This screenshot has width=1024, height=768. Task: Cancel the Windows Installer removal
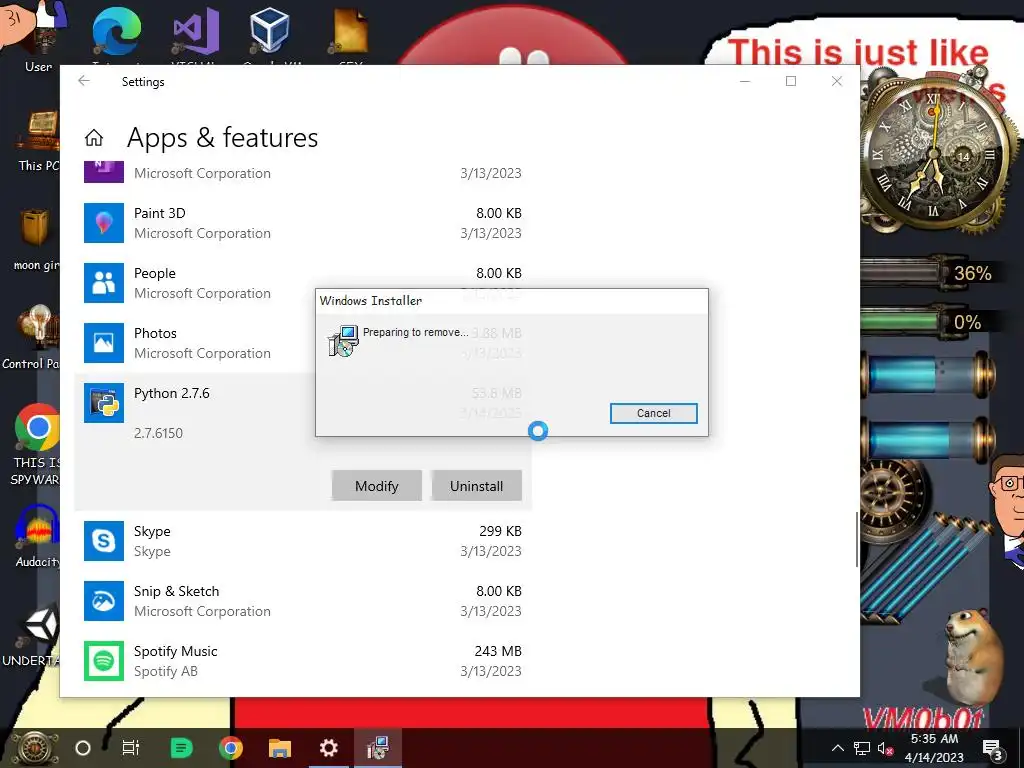[x=653, y=413]
